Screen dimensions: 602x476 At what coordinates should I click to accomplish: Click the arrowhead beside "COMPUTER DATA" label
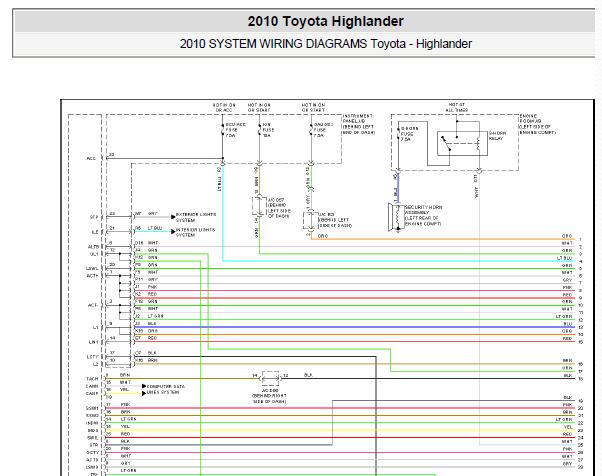tap(144, 386)
